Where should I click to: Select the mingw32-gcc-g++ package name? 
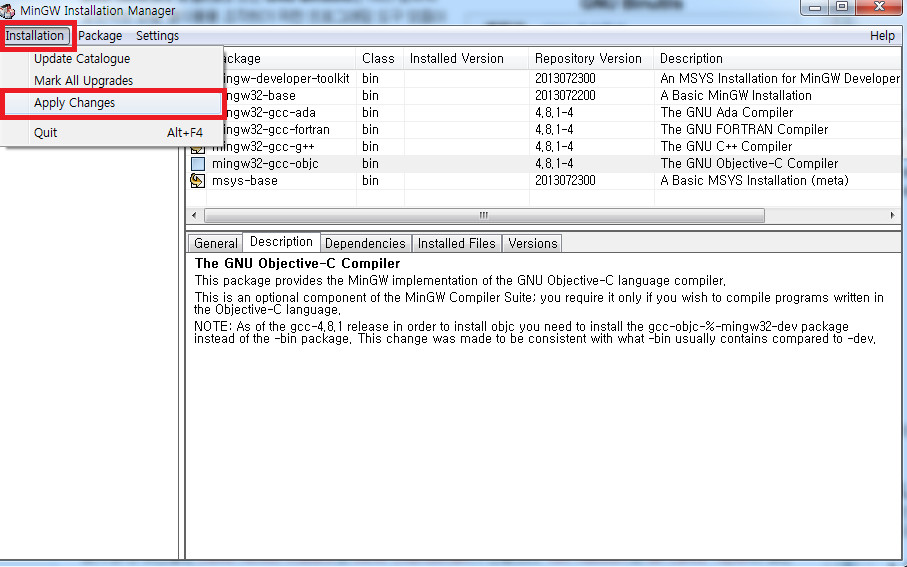click(x=263, y=147)
